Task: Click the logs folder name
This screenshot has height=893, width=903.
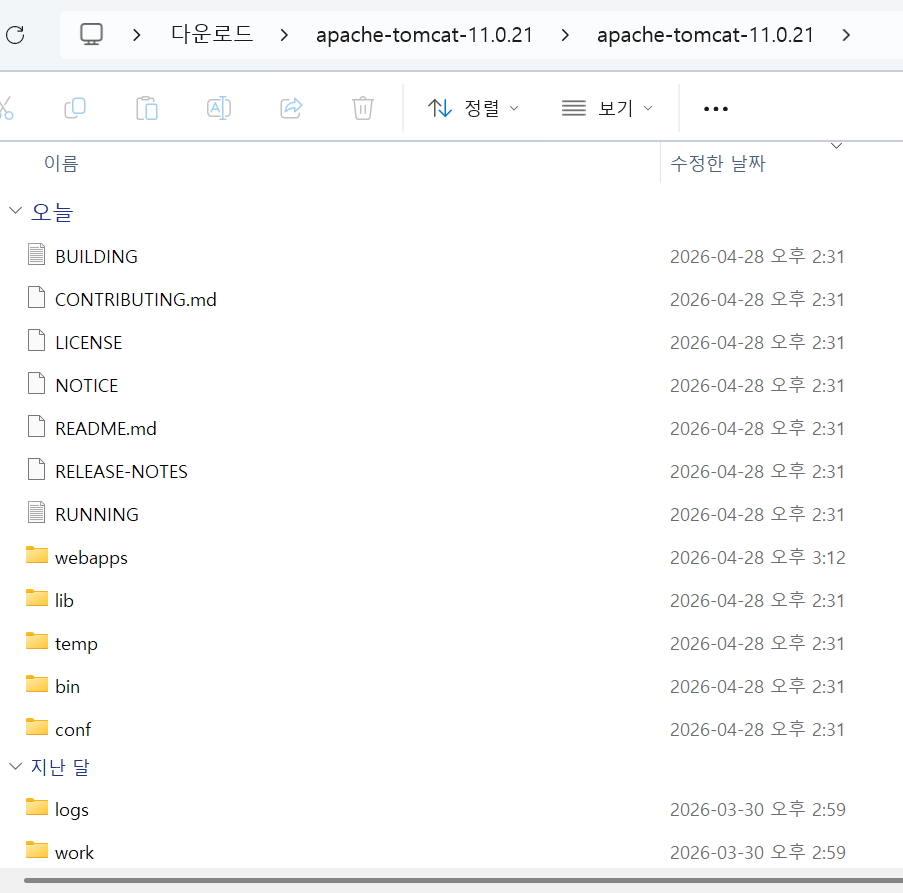Action: coord(72,810)
